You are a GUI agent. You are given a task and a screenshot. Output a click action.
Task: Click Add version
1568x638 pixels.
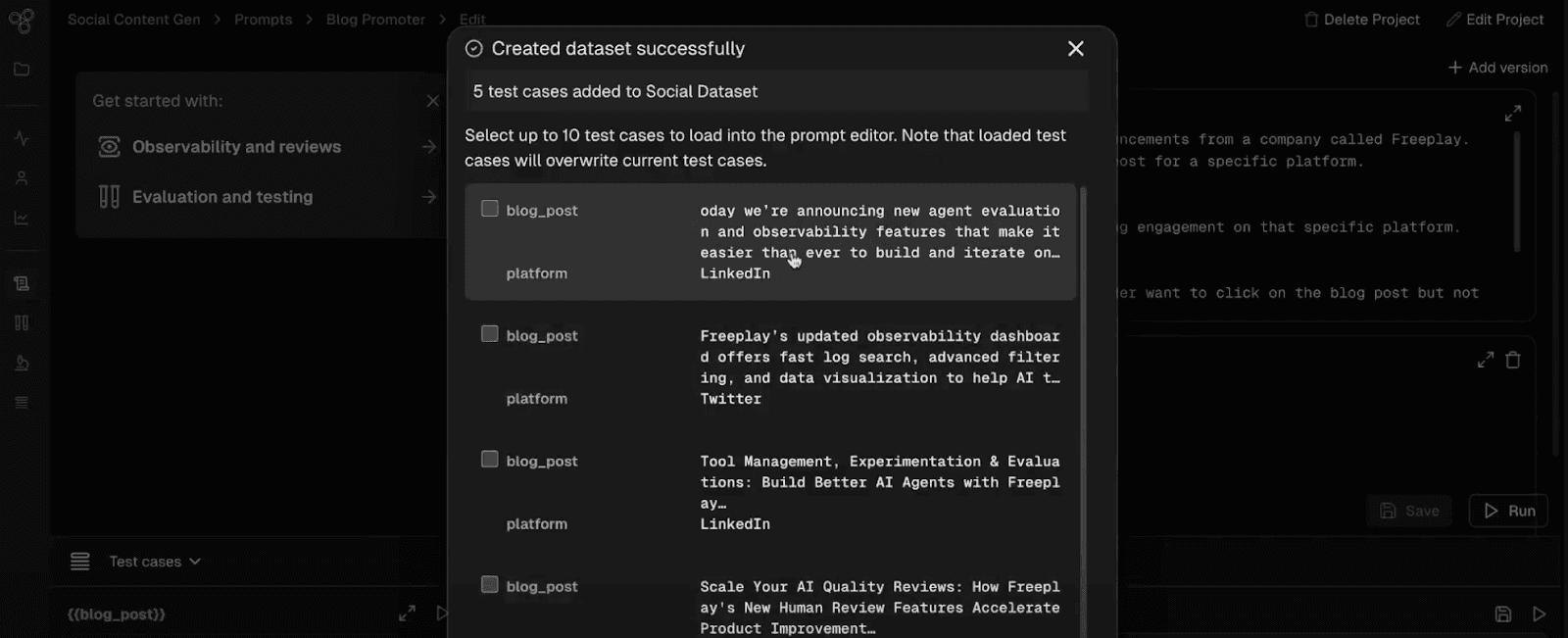point(1498,68)
